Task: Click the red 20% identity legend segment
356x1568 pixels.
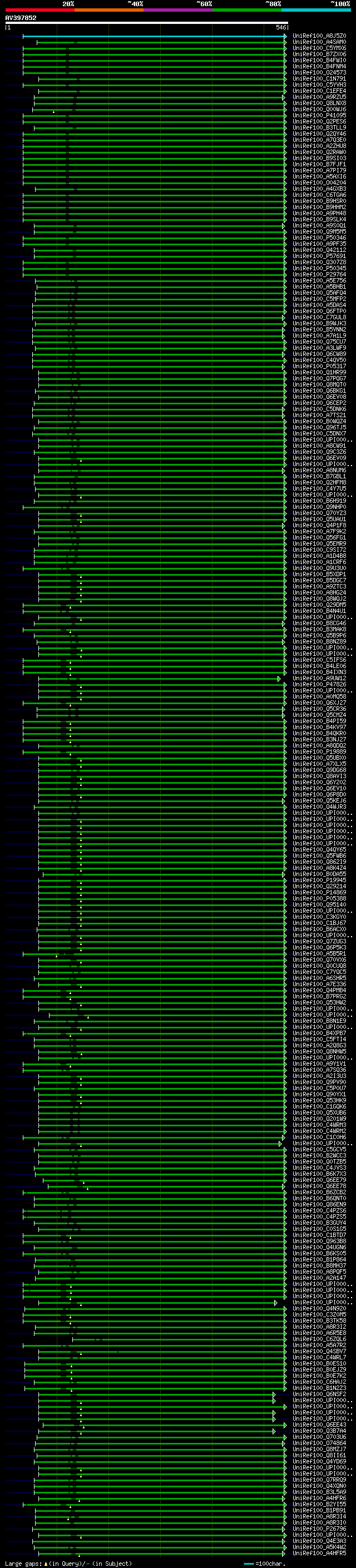Action: pos(39,10)
